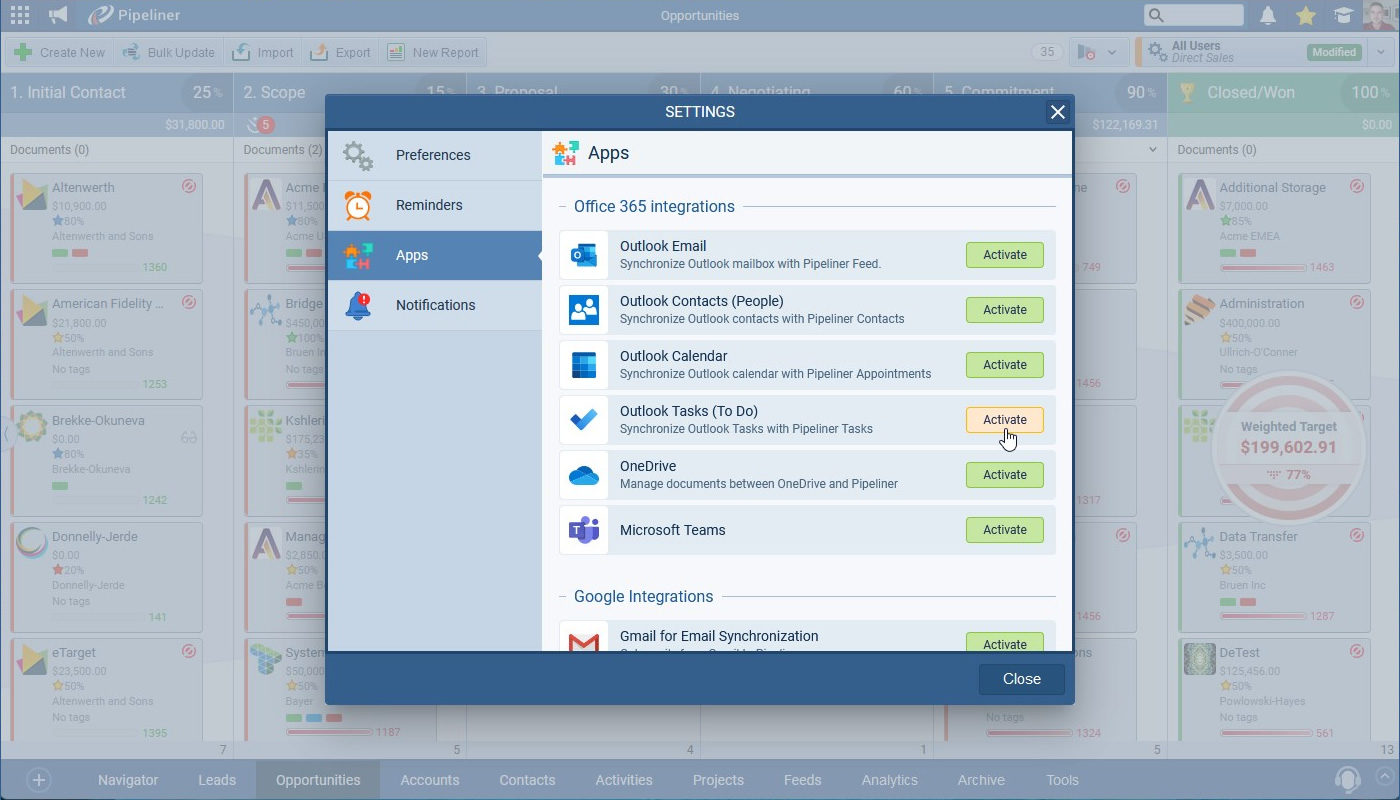The width and height of the screenshot is (1400, 800).
Task: Click the Outlook Tasks checkmark icon
Action: [584, 420]
